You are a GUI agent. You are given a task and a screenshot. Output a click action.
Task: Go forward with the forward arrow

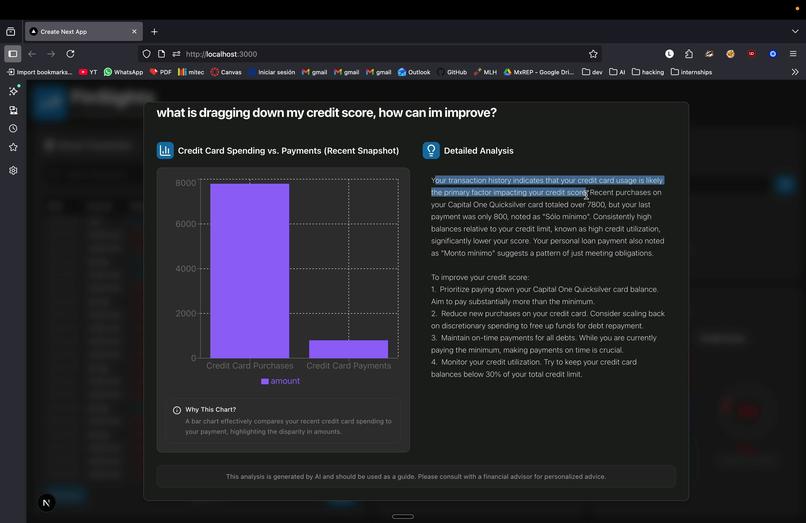click(x=51, y=54)
